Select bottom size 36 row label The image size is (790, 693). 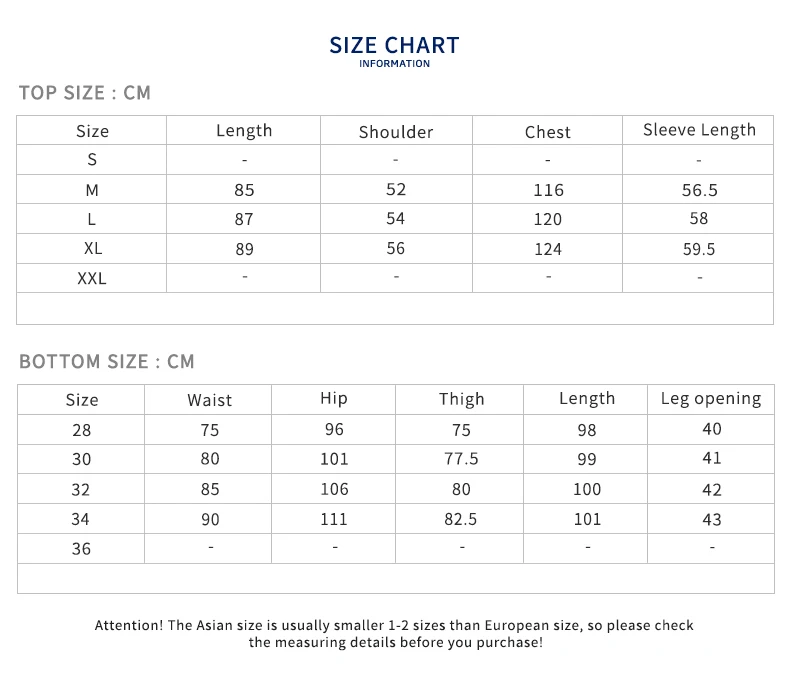(x=81, y=548)
